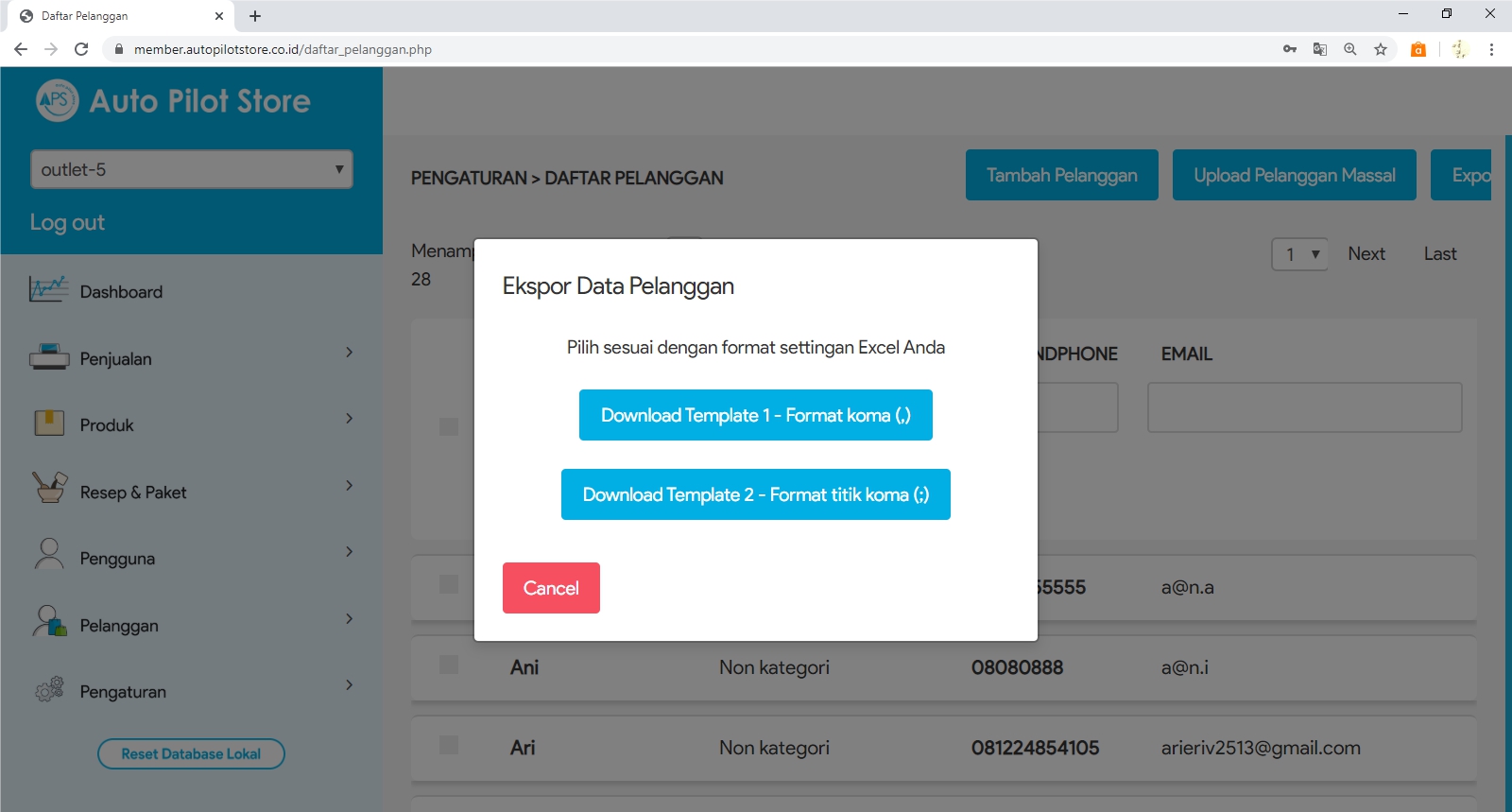Click the Pelanggan customer icon
Viewport: 1512px width, 812px height.
click(49, 622)
